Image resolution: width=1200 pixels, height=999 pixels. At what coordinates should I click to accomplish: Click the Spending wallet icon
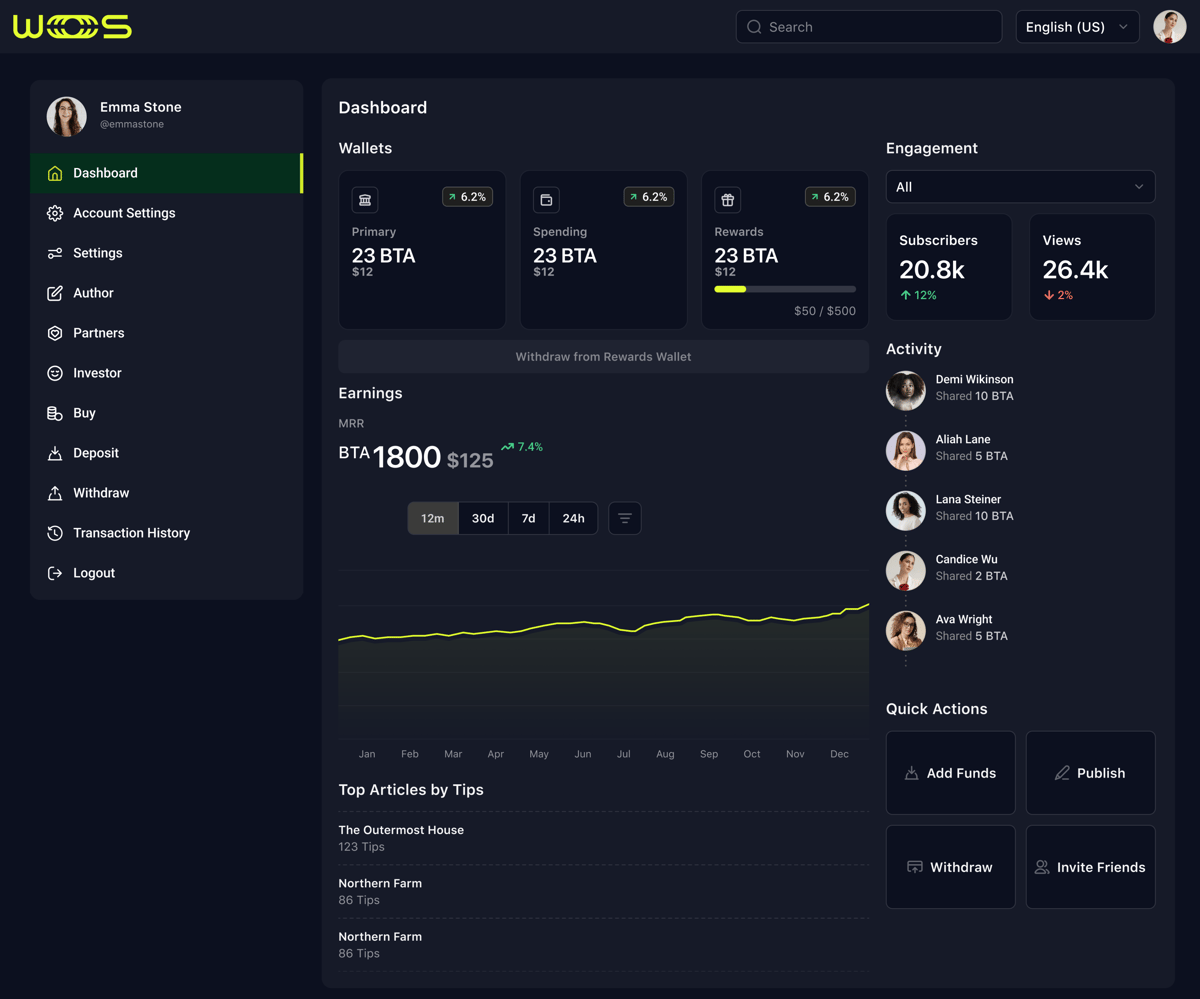[x=546, y=200]
